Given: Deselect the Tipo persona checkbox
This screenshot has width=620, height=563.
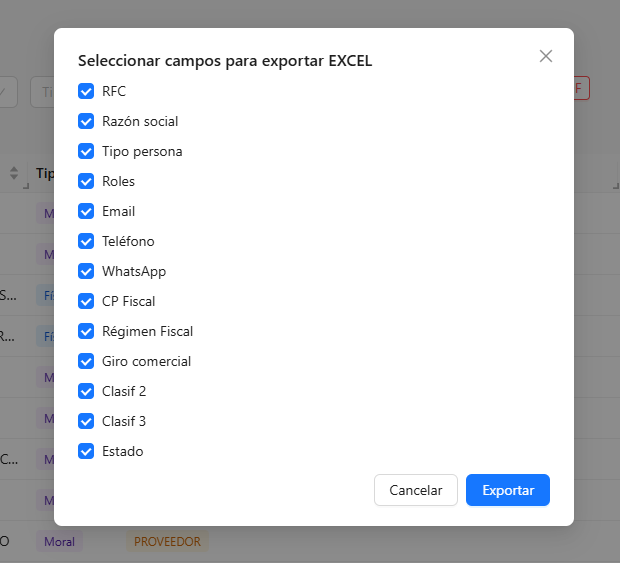Looking at the screenshot, I should pos(86,151).
